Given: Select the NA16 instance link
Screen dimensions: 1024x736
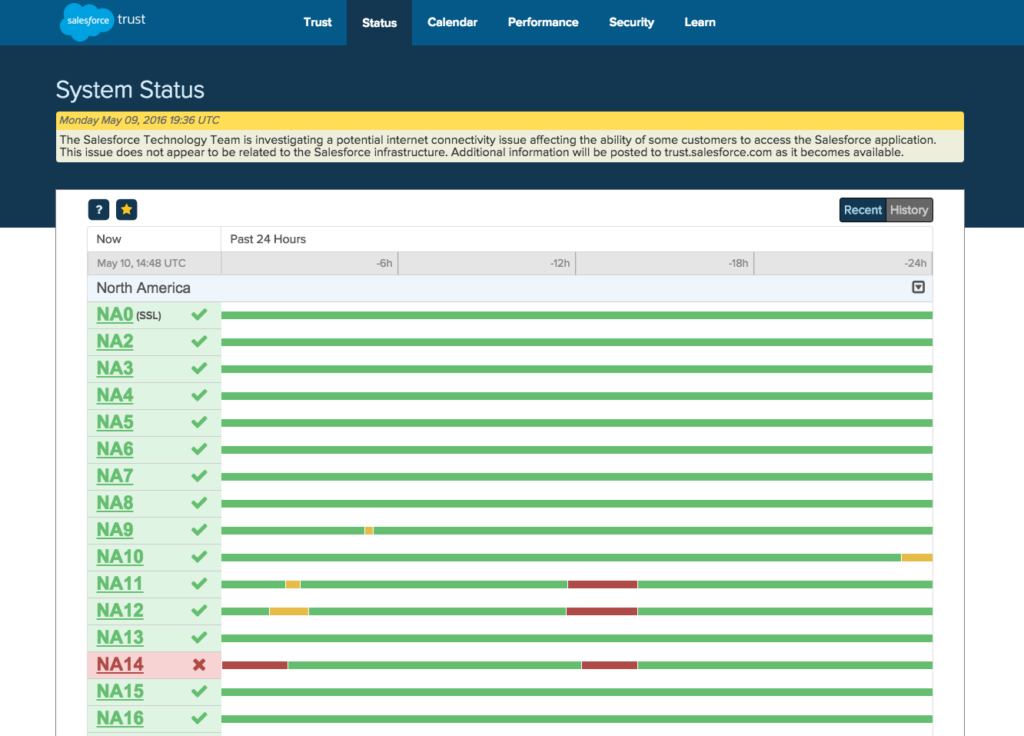Looking at the screenshot, I should click(x=120, y=718).
